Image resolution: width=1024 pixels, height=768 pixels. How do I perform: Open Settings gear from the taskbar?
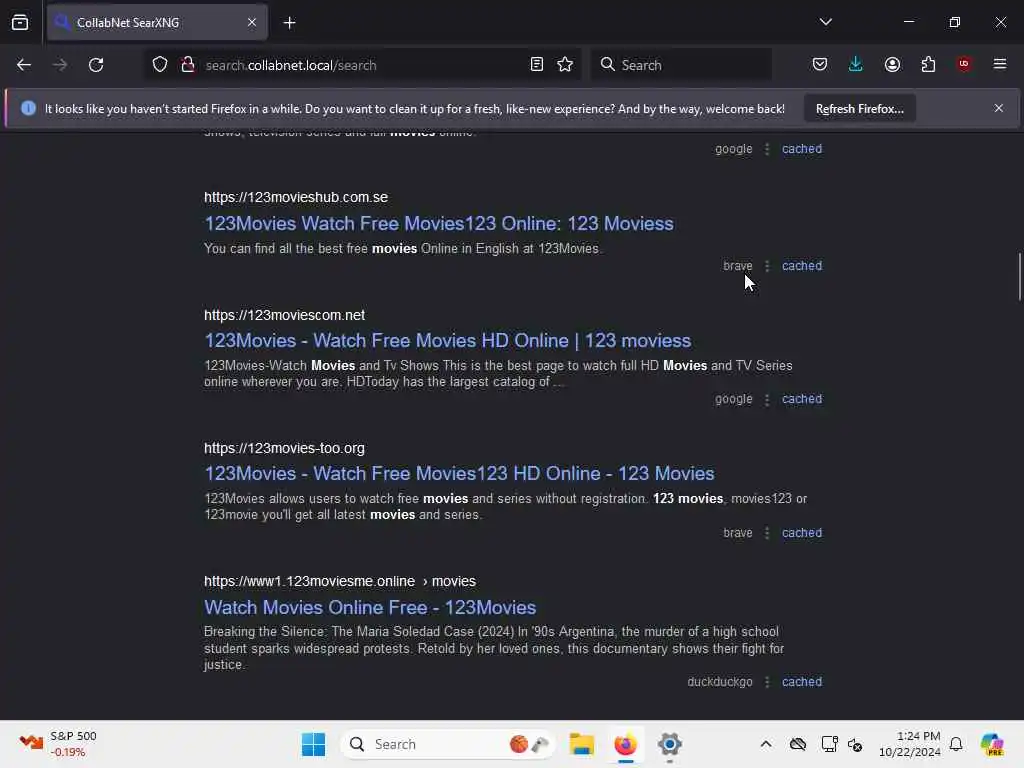(670, 744)
